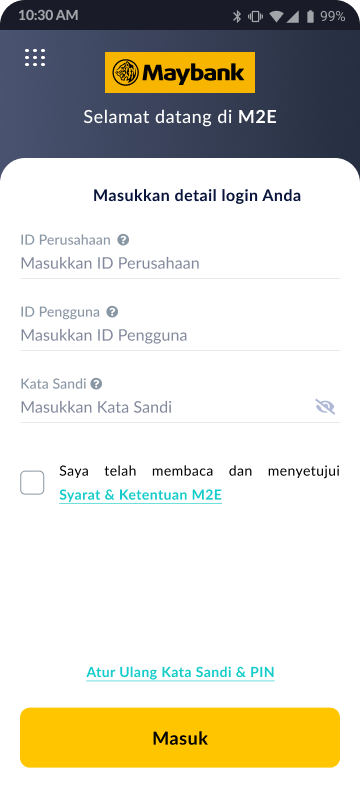Focus the Masukkan ID Pengguna field
The height and width of the screenshot is (800, 360).
pos(180,336)
